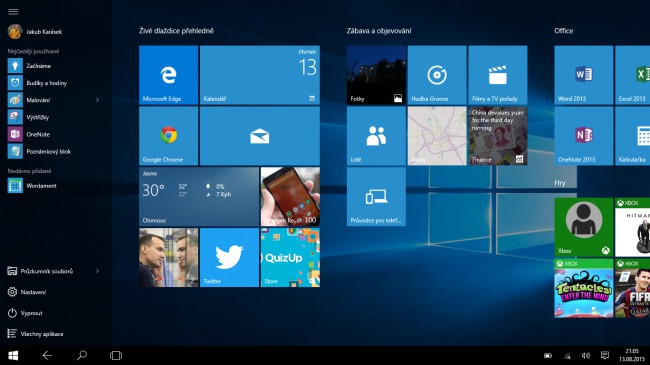Open the Action Center notifications icon
This screenshot has width=650, height=365.
(x=605, y=355)
